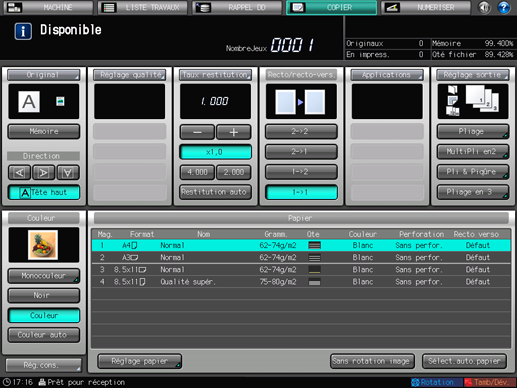Switch to the NUMERISER tab
517x388 pixels.
(426, 7)
